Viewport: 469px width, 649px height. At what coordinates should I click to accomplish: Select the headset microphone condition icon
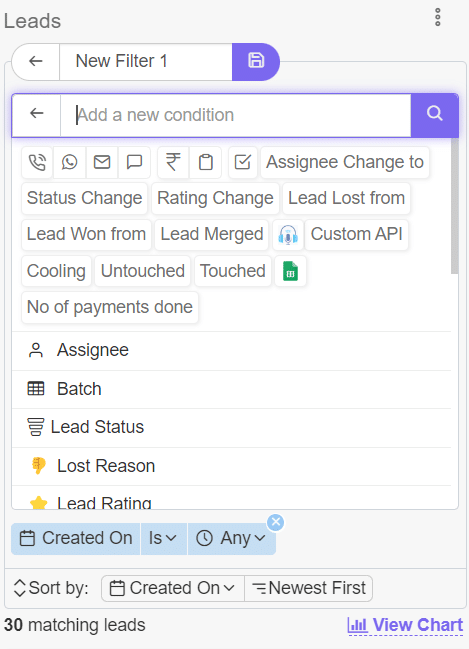(288, 235)
